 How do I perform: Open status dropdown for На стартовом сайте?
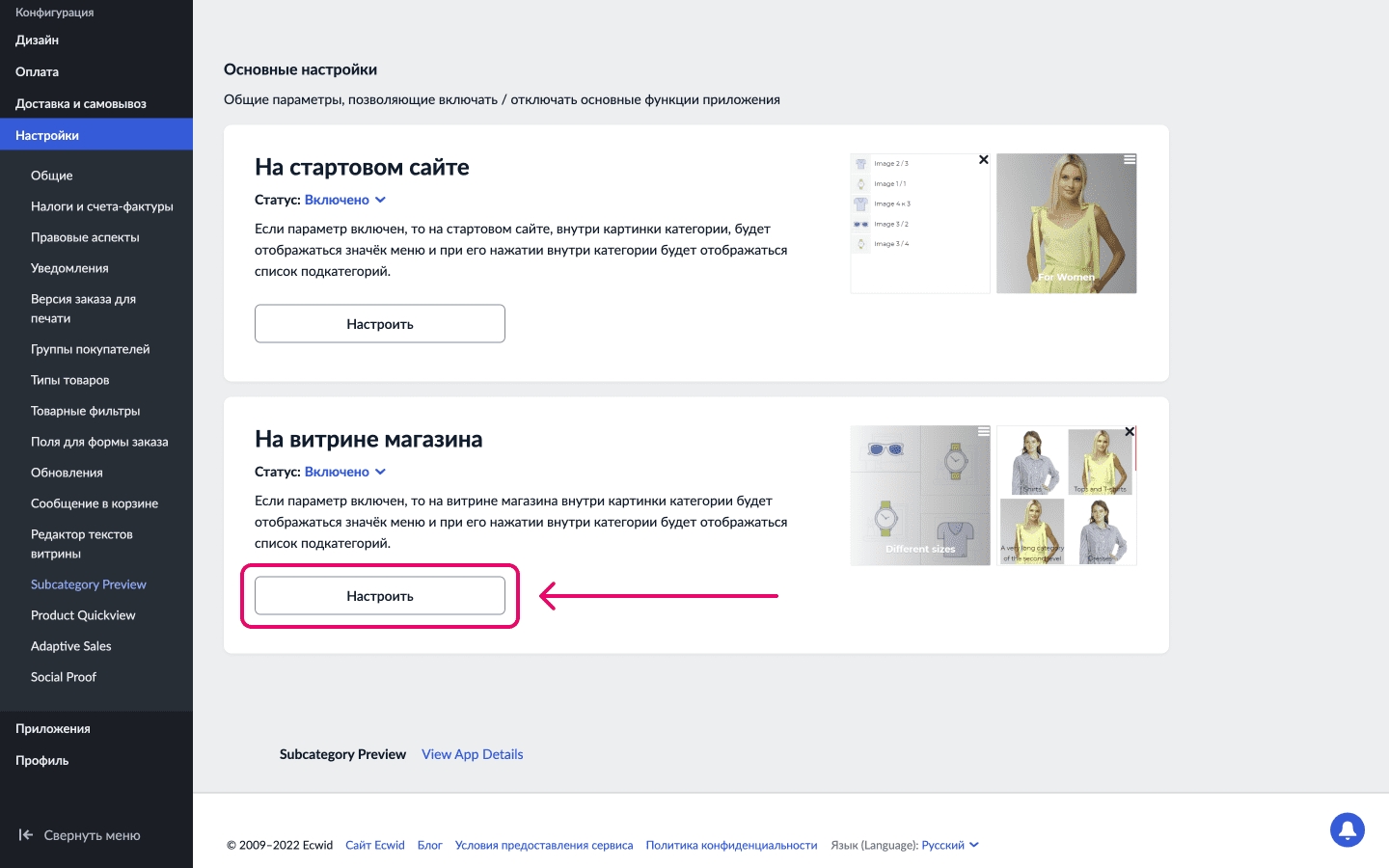point(344,200)
